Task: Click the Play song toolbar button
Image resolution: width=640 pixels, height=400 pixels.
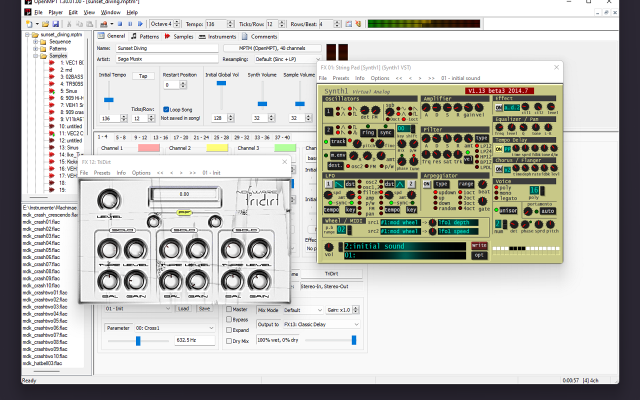Action: [140, 24]
